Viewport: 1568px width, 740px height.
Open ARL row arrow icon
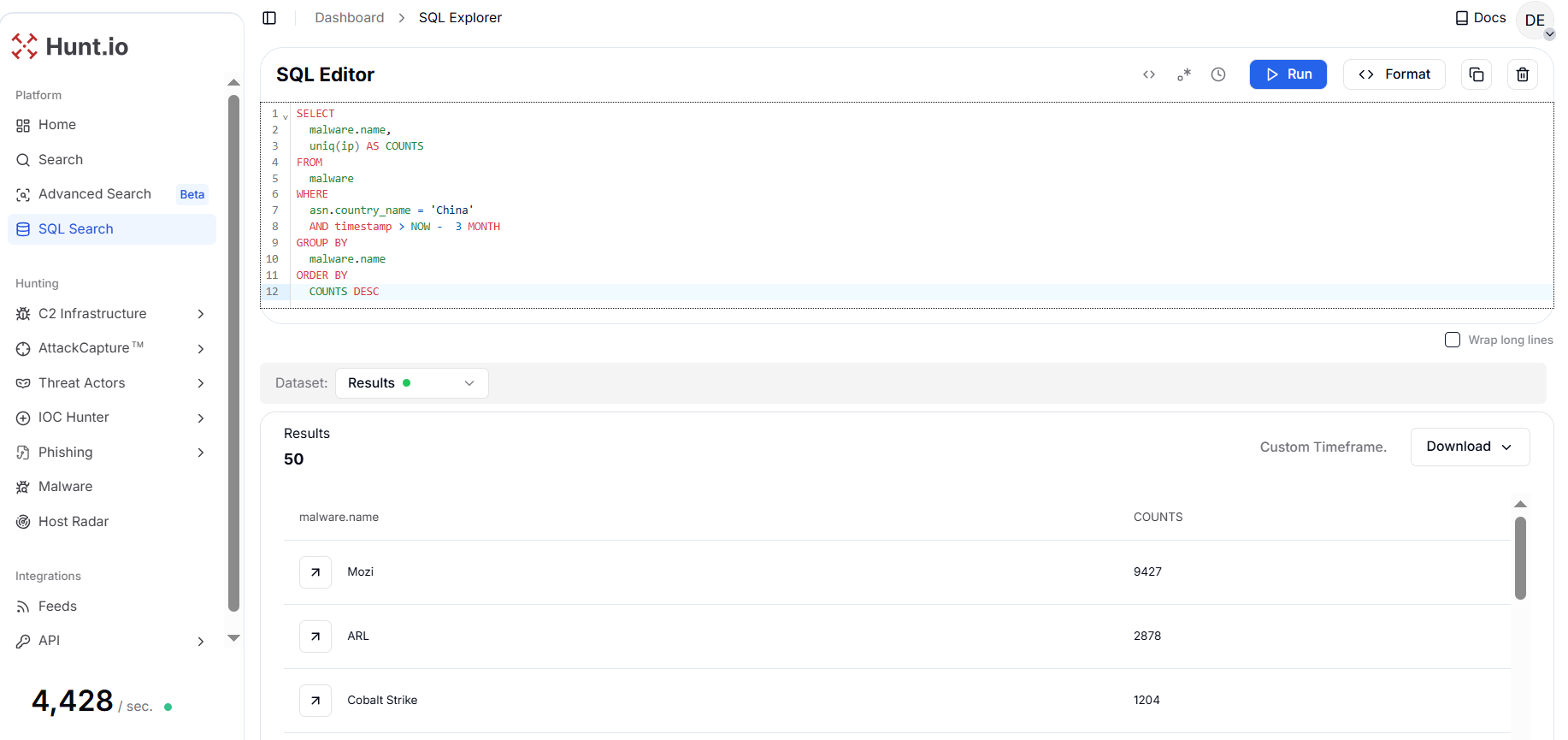(x=315, y=636)
